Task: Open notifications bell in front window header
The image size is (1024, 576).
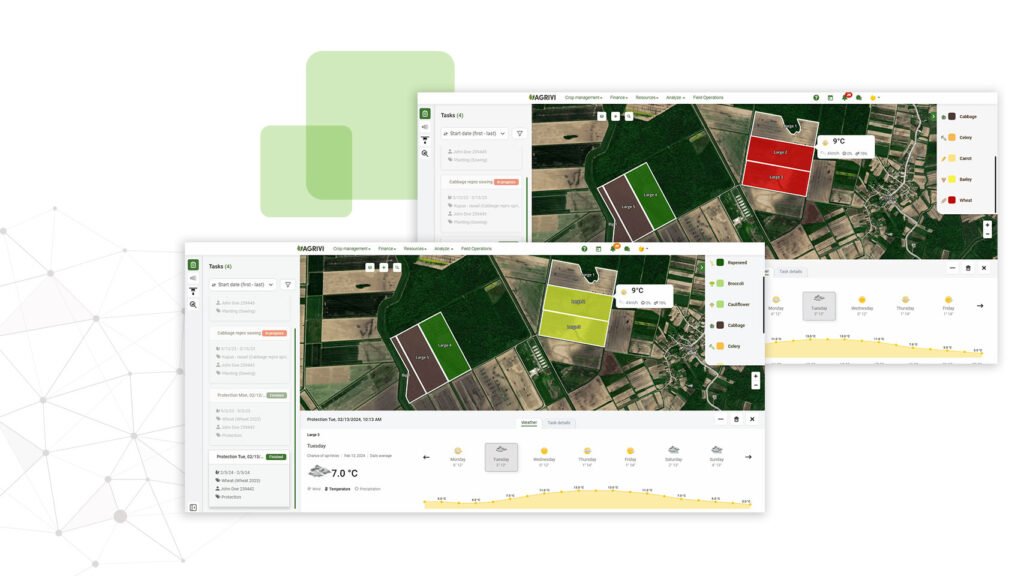Action: (613, 249)
